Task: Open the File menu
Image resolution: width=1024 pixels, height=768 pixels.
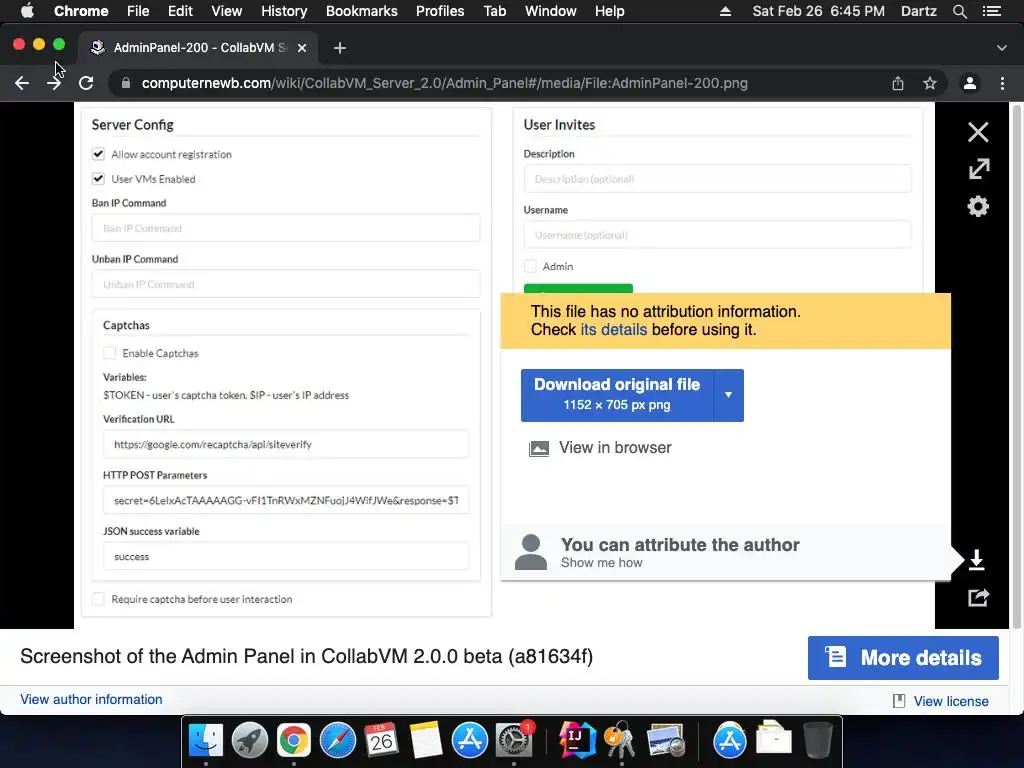Action: [138, 11]
